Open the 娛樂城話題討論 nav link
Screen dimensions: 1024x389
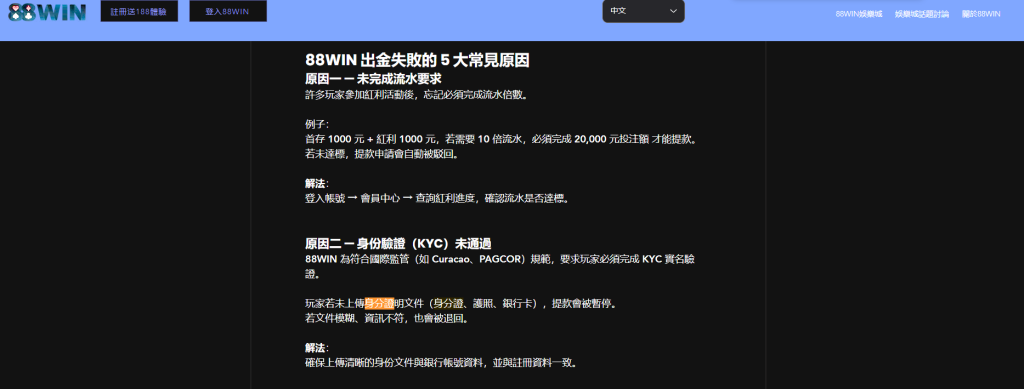pos(922,14)
